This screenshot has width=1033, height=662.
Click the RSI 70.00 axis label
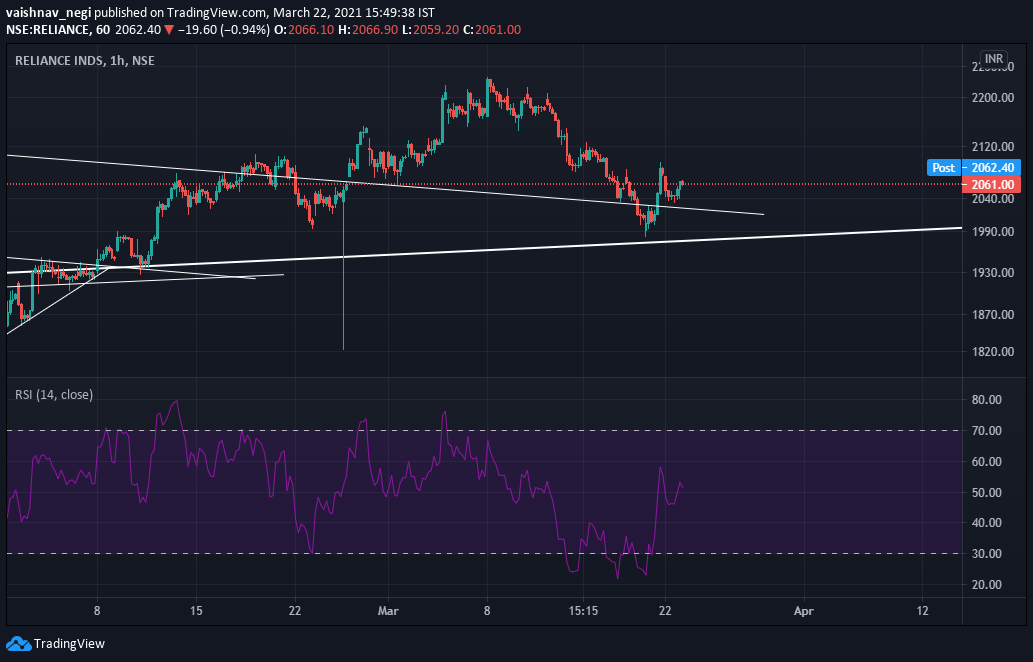[x=986, y=430]
